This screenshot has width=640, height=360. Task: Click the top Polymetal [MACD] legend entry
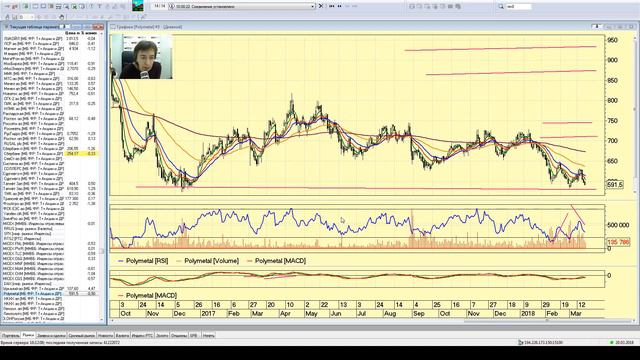click(x=276, y=261)
